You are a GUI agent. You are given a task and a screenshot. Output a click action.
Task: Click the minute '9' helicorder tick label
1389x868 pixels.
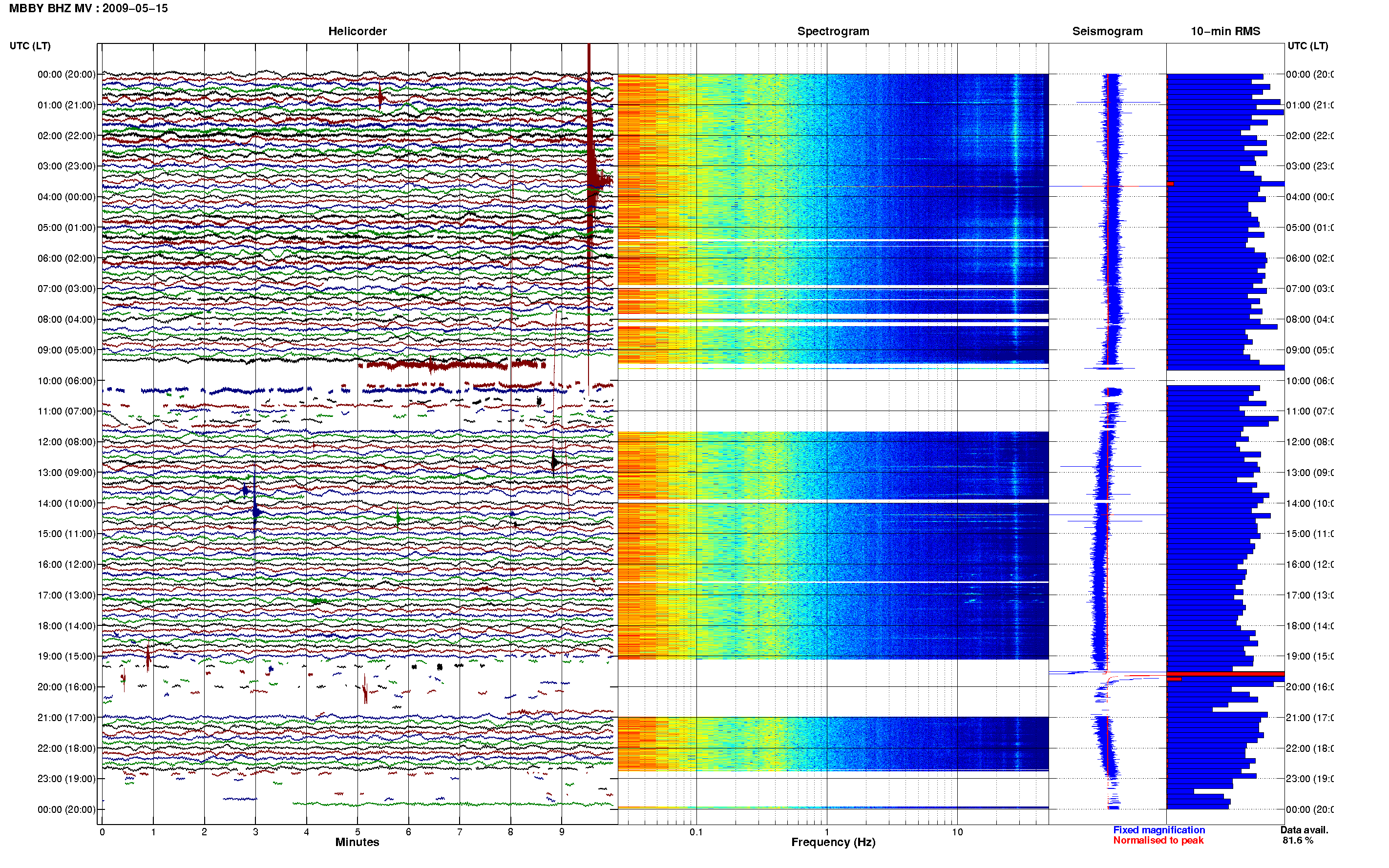tap(562, 832)
